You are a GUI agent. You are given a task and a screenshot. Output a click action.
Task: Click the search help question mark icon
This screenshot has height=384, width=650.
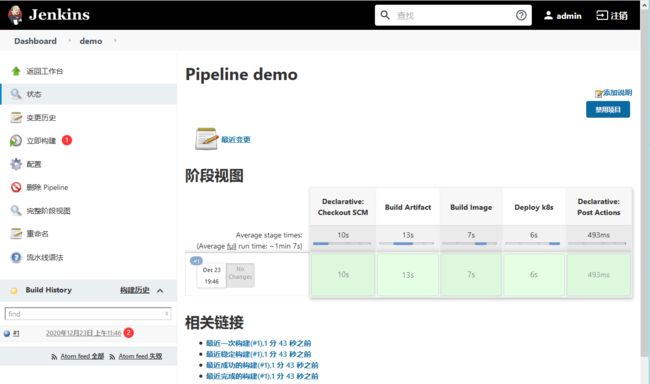[x=521, y=15]
